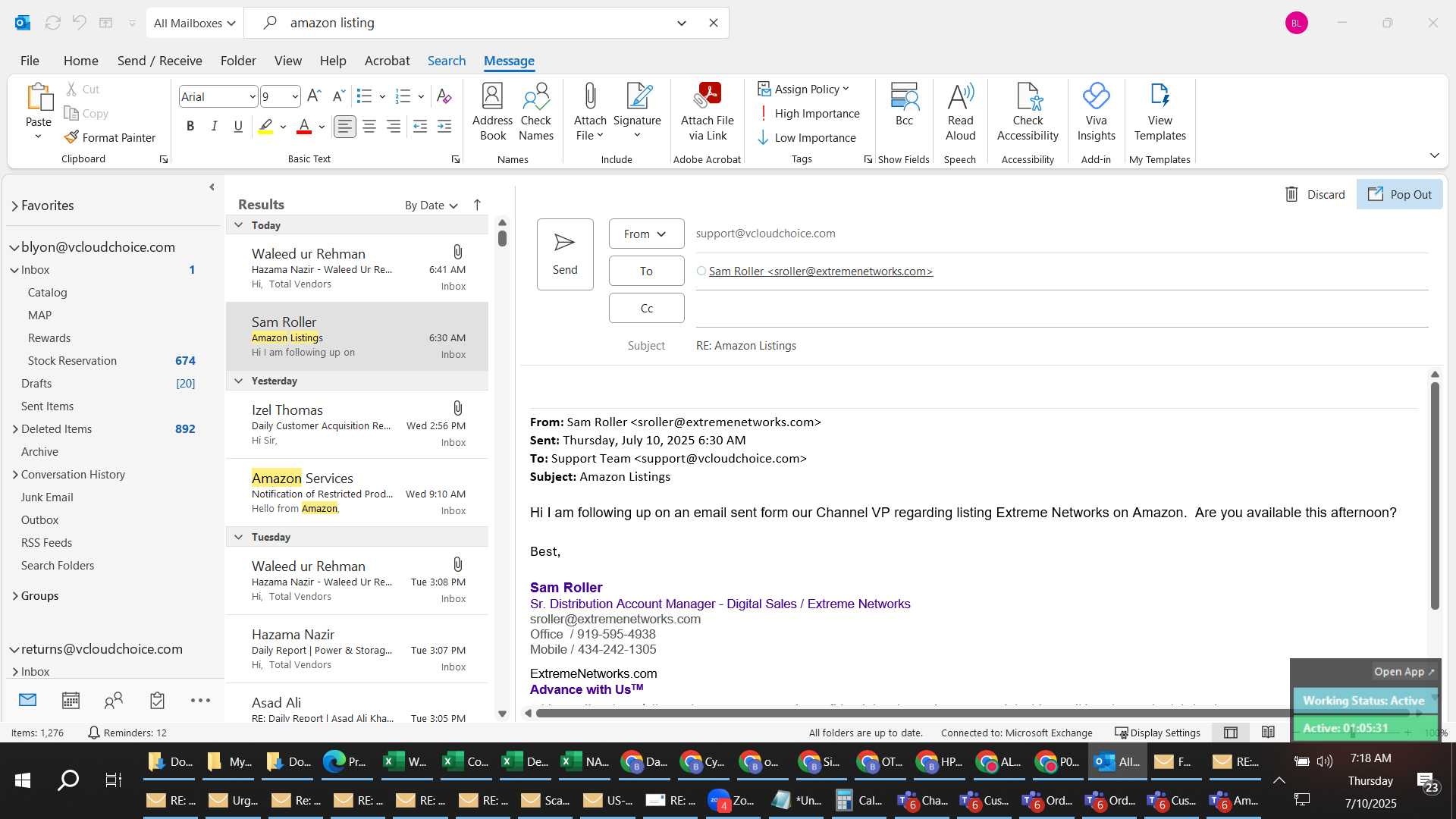Discard the draft reply
The width and height of the screenshot is (1456, 819).
point(1315,194)
